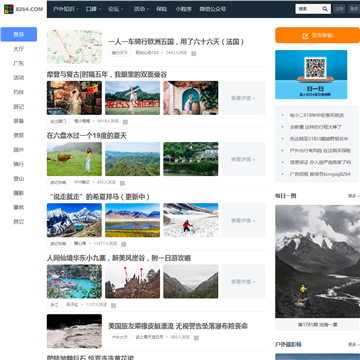Select 约伴 sidebar category
This screenshot has width=360, height=360.
(19, 92)
